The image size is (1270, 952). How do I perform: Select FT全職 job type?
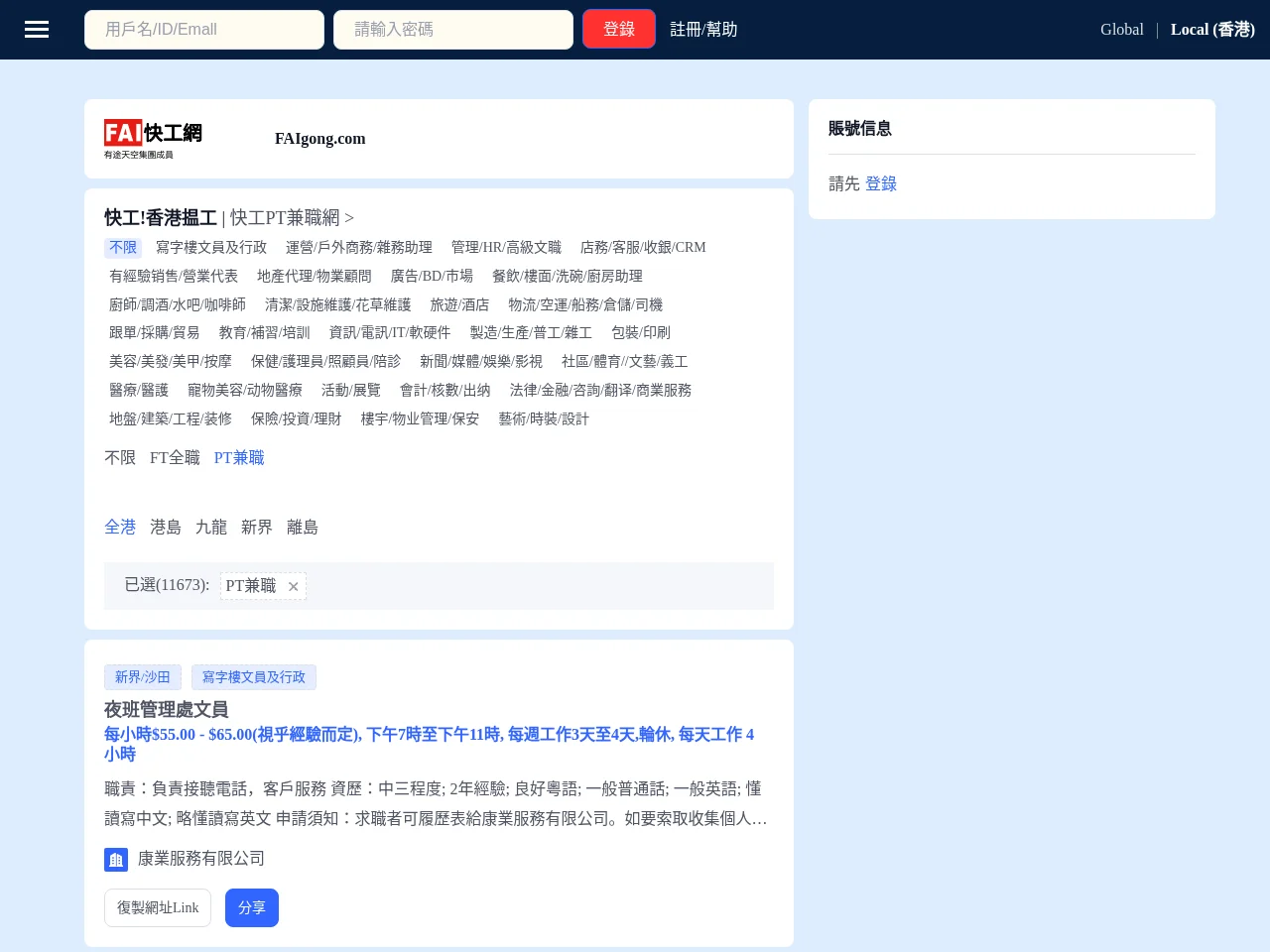click(x=175, y=458)
